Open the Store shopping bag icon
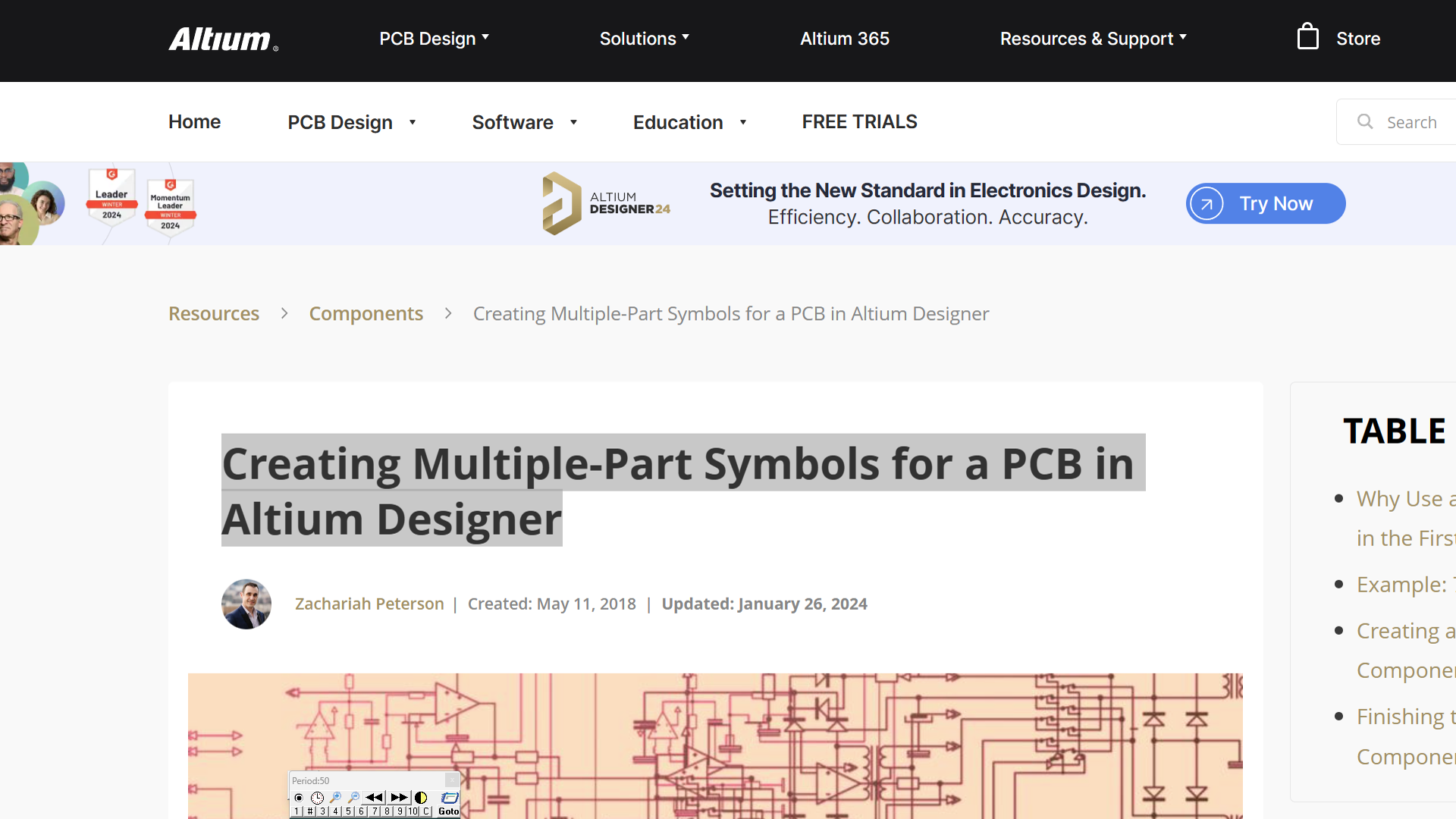 pos(1307,36)
